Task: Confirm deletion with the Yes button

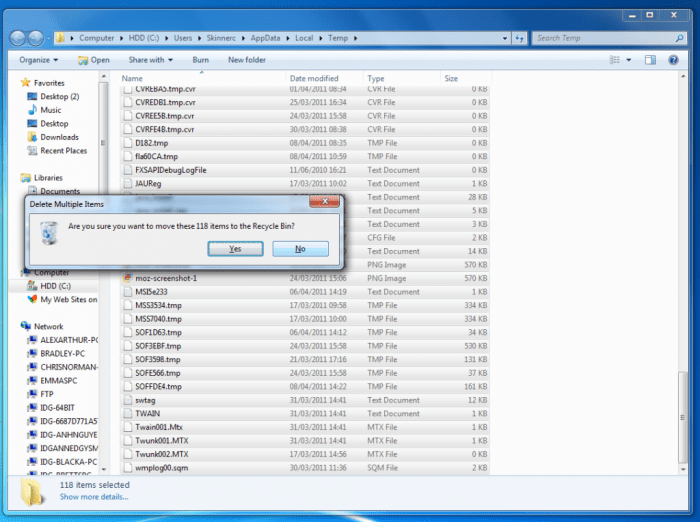Action: coord(235,249)
